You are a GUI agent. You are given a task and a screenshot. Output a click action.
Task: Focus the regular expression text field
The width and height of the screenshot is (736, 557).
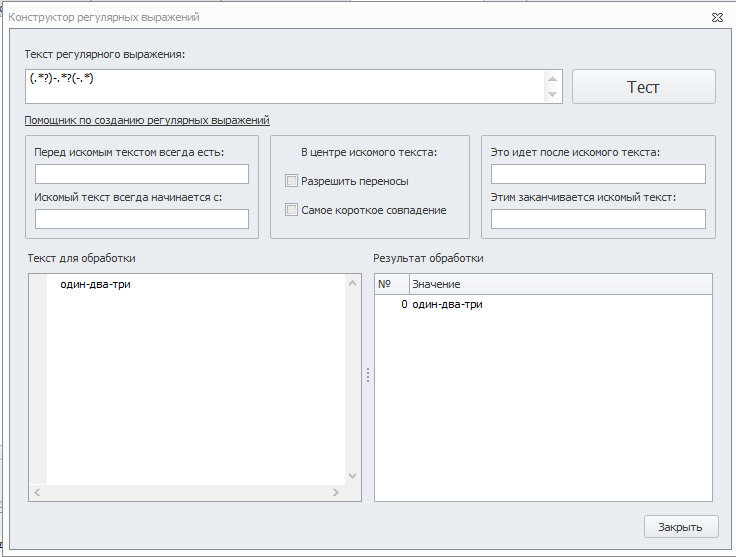[285, 87]
